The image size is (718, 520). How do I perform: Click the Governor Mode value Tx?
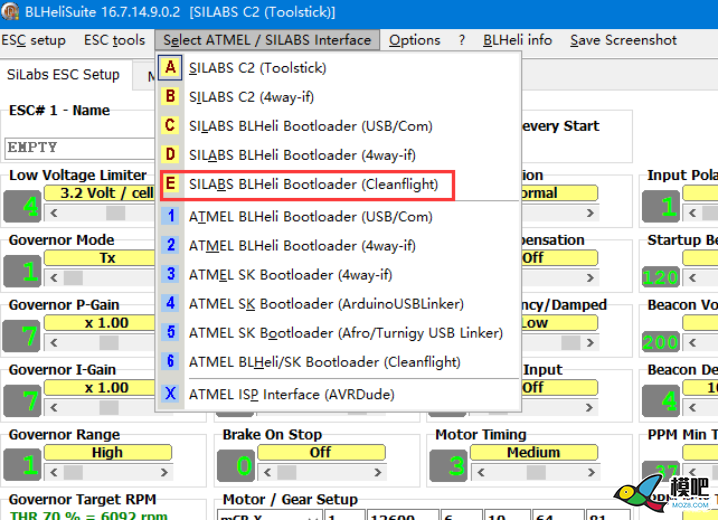click(100, 258)
